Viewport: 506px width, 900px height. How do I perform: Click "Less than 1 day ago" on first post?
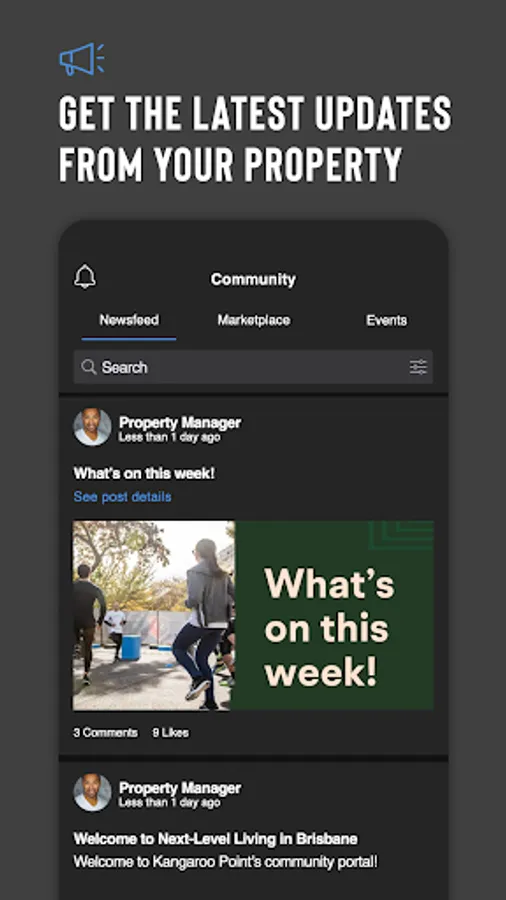[169, 437]
